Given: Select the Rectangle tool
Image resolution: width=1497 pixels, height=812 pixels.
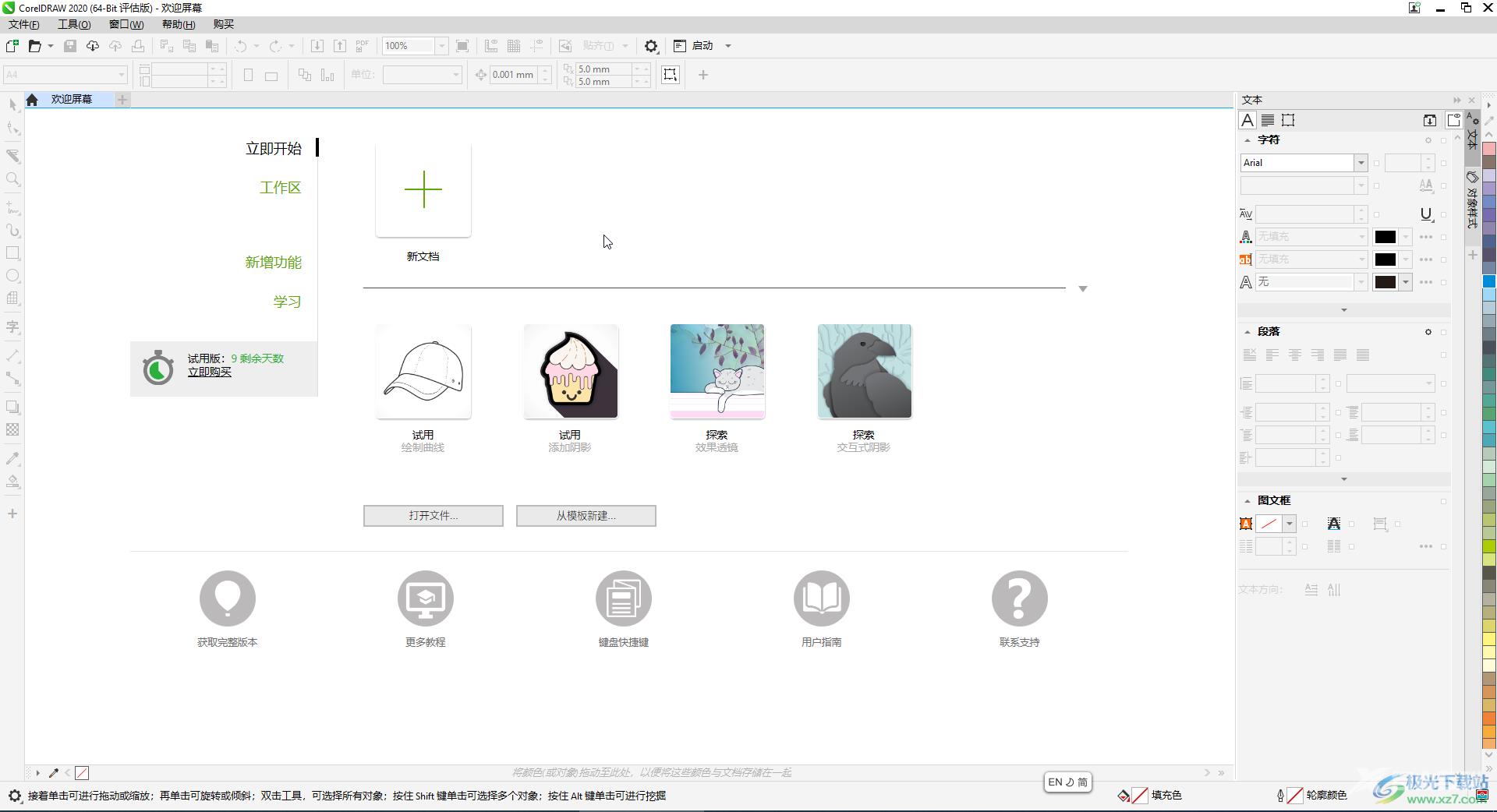Looking at the screenshot, I should click(x=12, y=253).
